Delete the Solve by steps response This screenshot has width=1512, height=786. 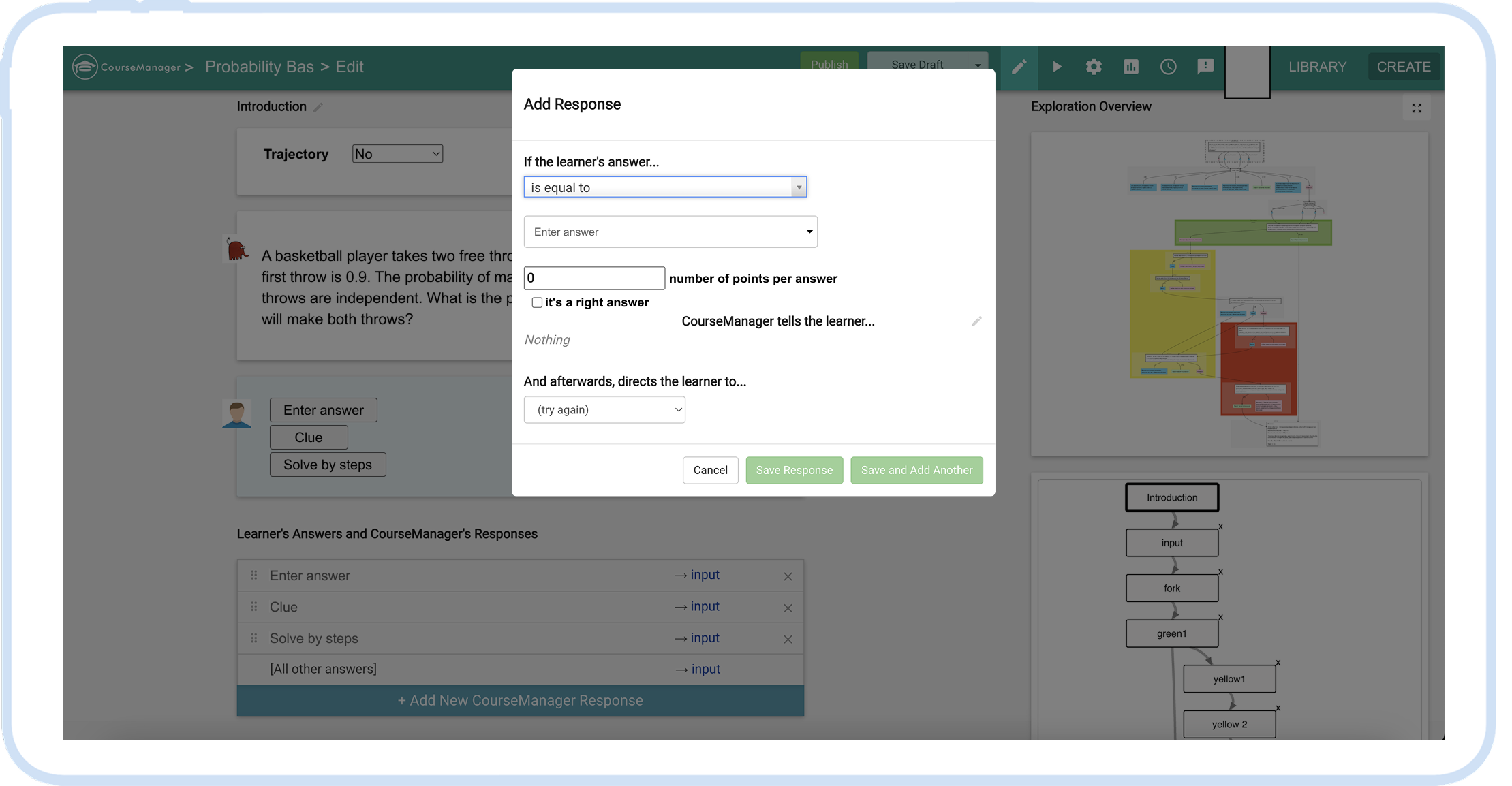(788, 639)
